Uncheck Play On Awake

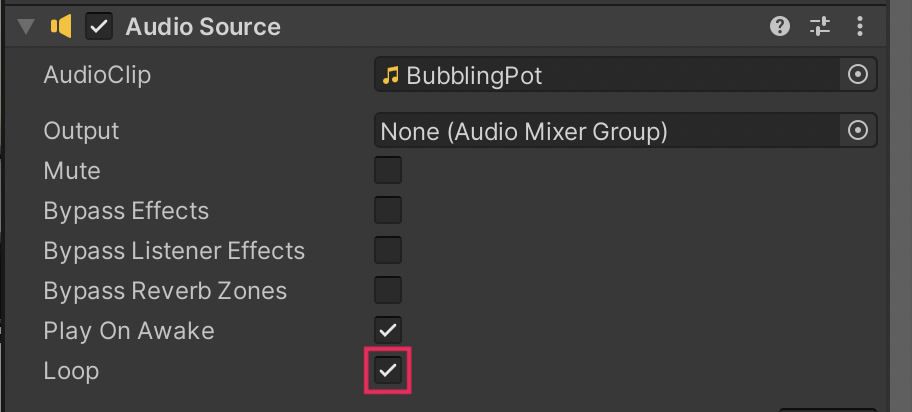[x=388, y=330]
